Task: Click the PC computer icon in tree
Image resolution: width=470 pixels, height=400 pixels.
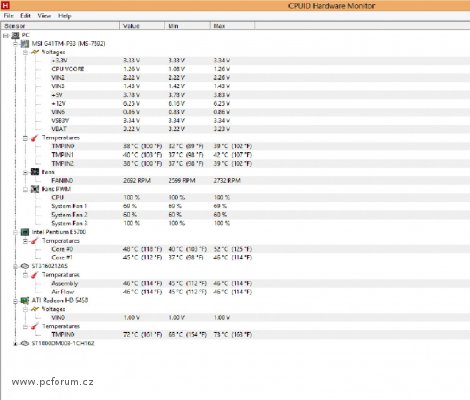Action: 15,35
